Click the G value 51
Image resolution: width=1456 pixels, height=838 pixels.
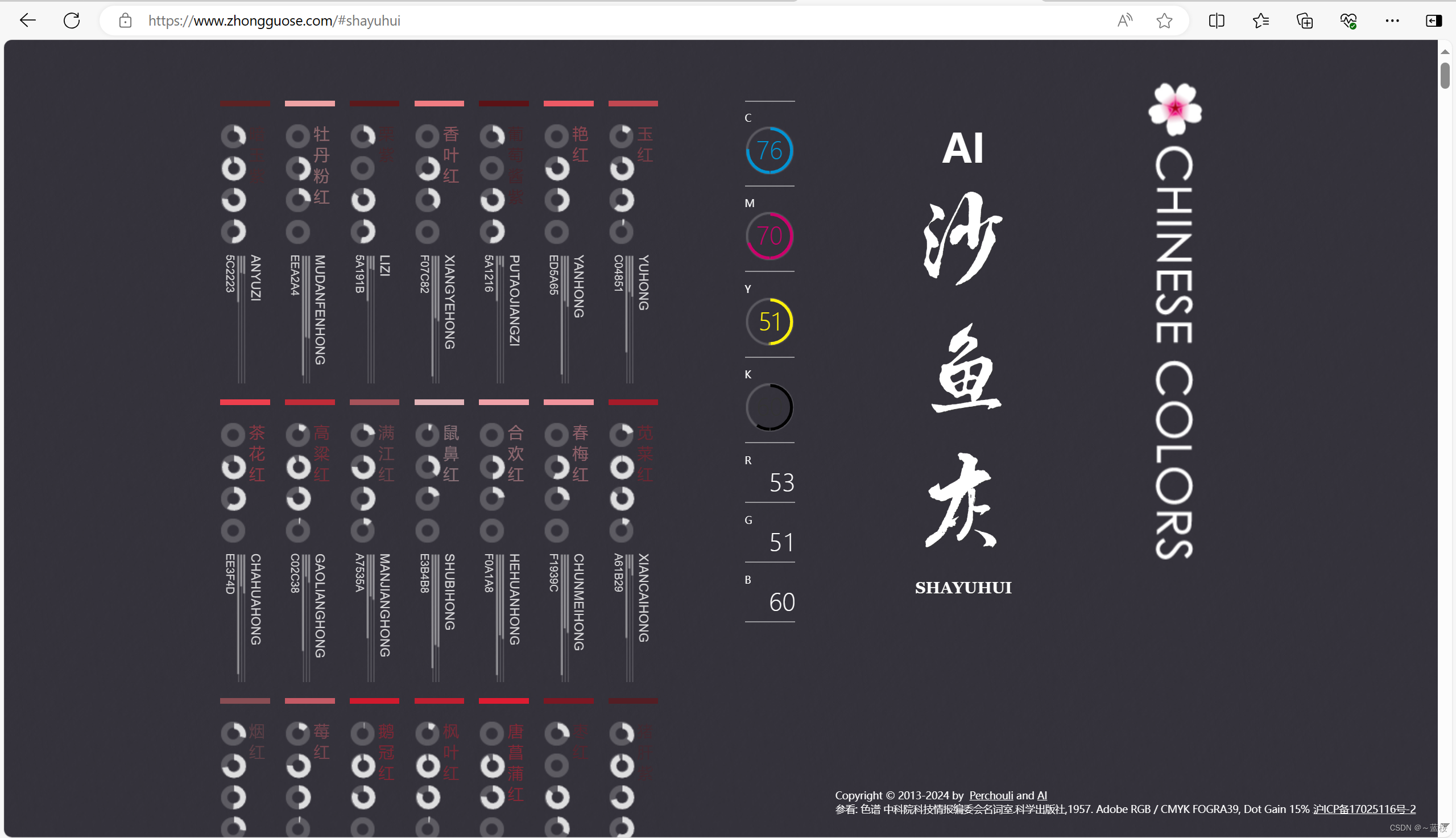[x=782, y=542]
